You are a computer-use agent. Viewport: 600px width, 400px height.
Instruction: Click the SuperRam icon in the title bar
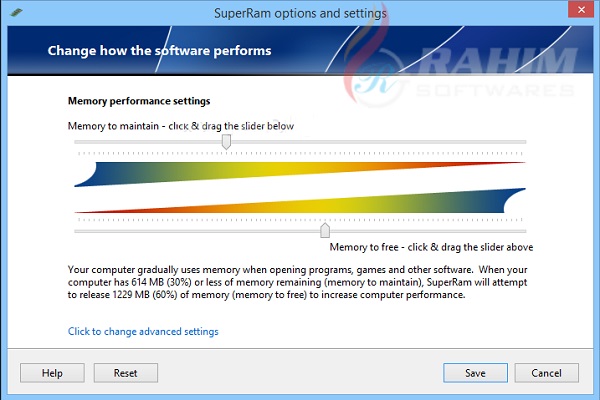(15, 12)
